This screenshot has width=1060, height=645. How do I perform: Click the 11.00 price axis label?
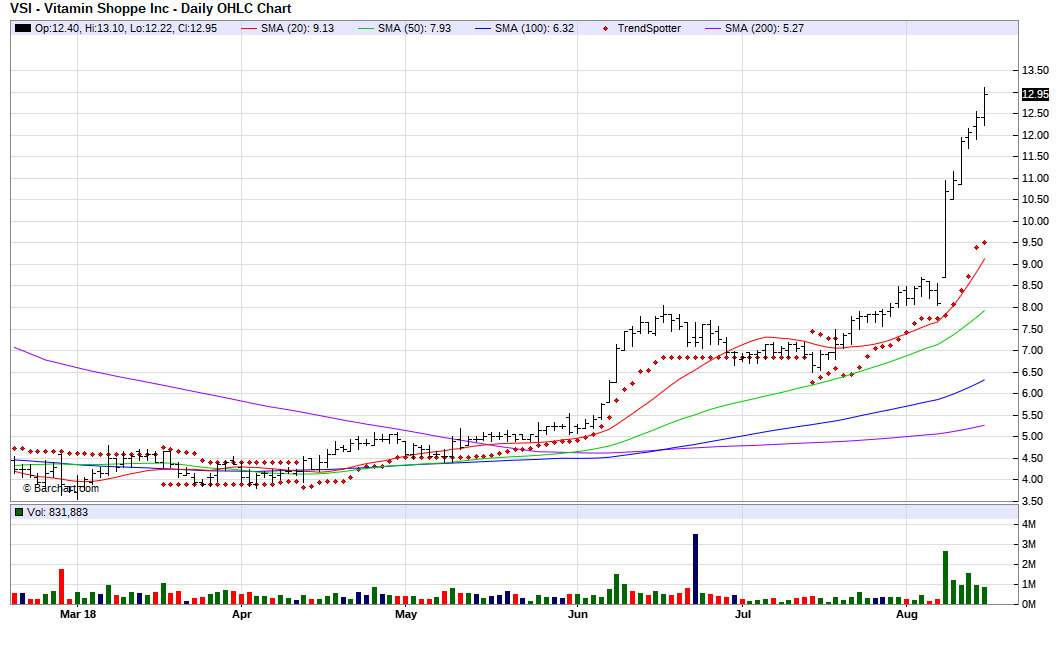[x=1036, y=178]
